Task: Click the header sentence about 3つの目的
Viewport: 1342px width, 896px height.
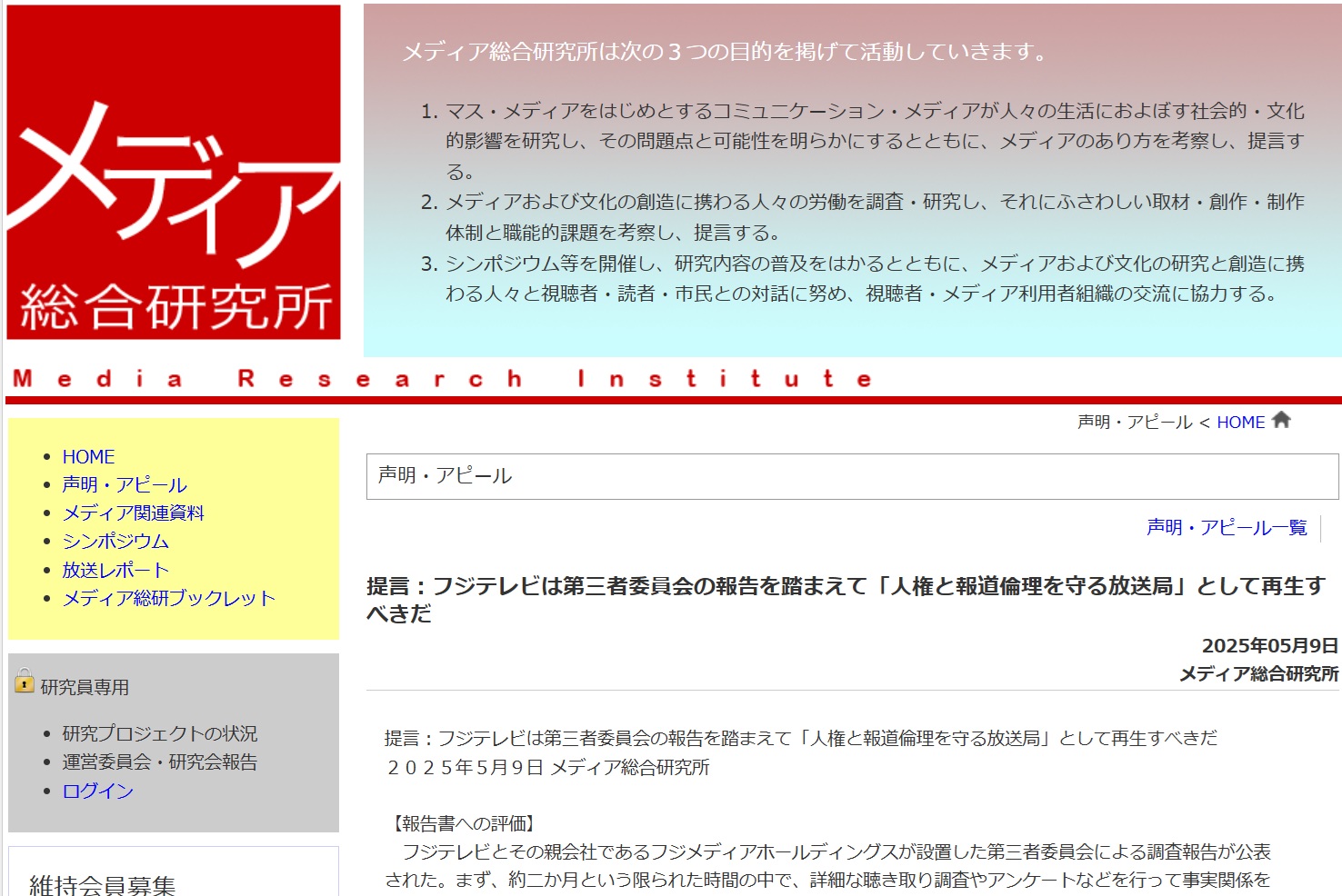Action: (726, 52)
